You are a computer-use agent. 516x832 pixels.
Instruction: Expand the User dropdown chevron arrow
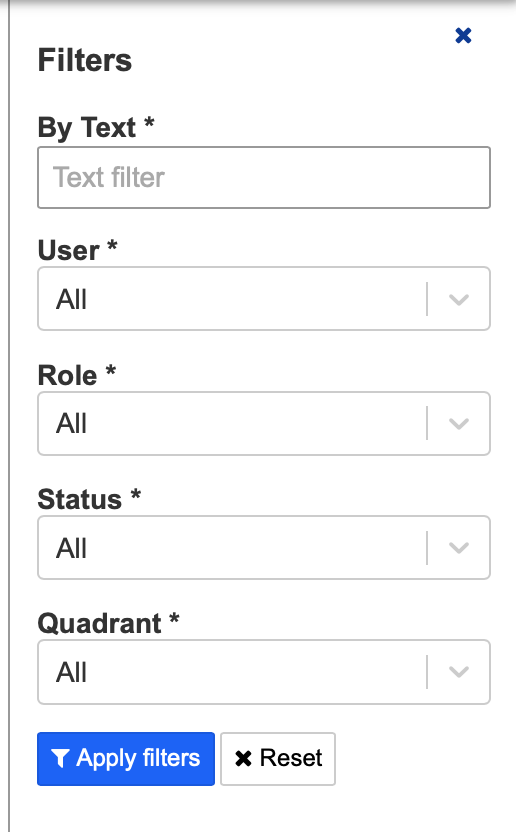[x=459, y=299]
